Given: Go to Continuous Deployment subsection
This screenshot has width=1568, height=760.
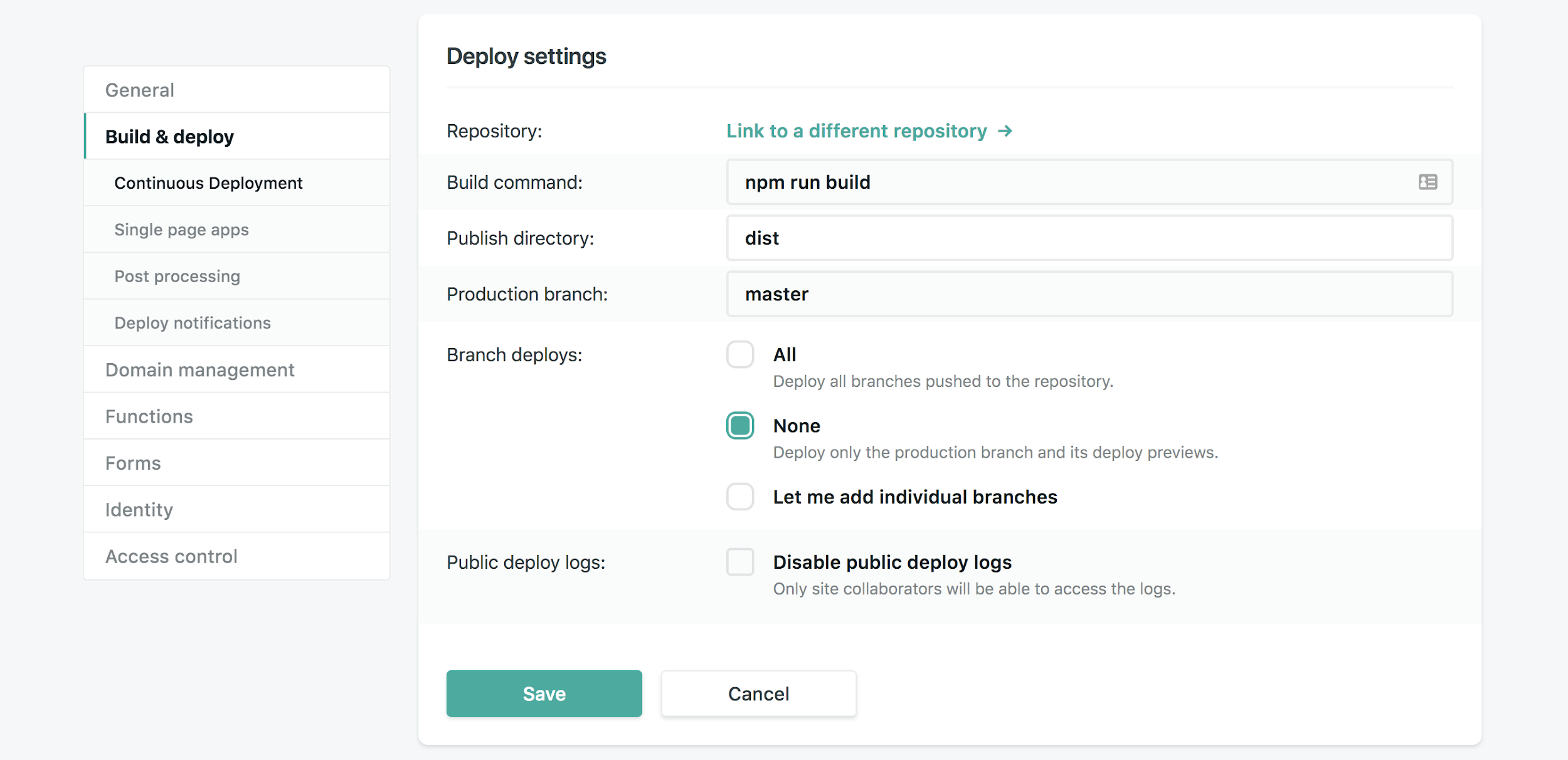Looking at the screenshot, I should point(208,183).
